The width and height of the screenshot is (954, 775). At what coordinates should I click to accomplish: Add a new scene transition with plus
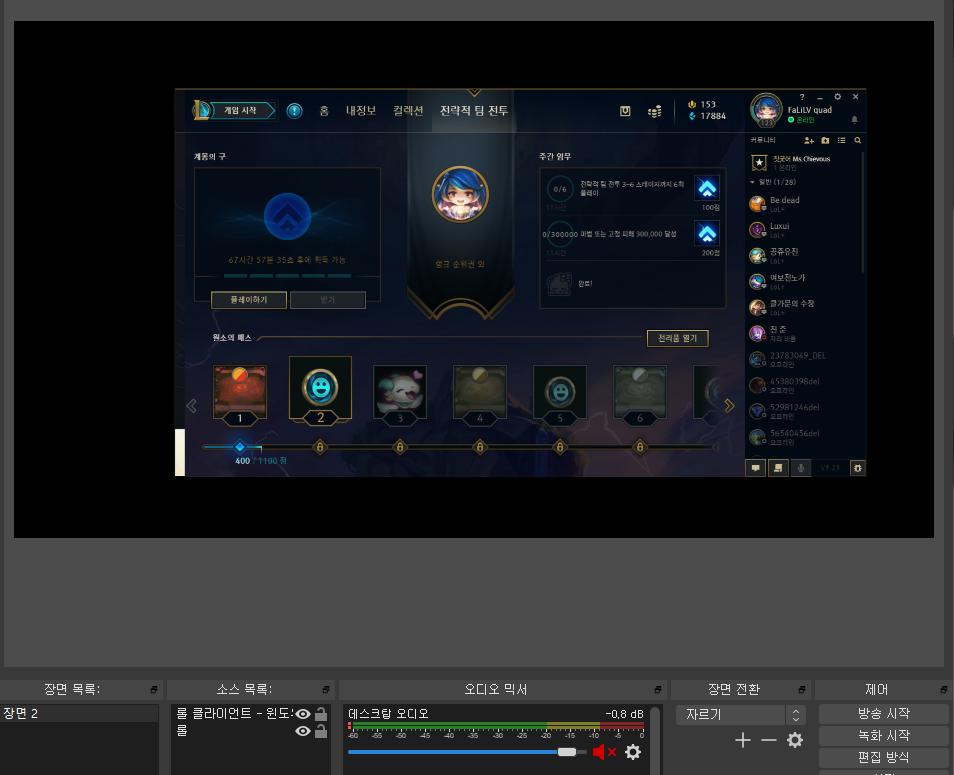[742, 740]
